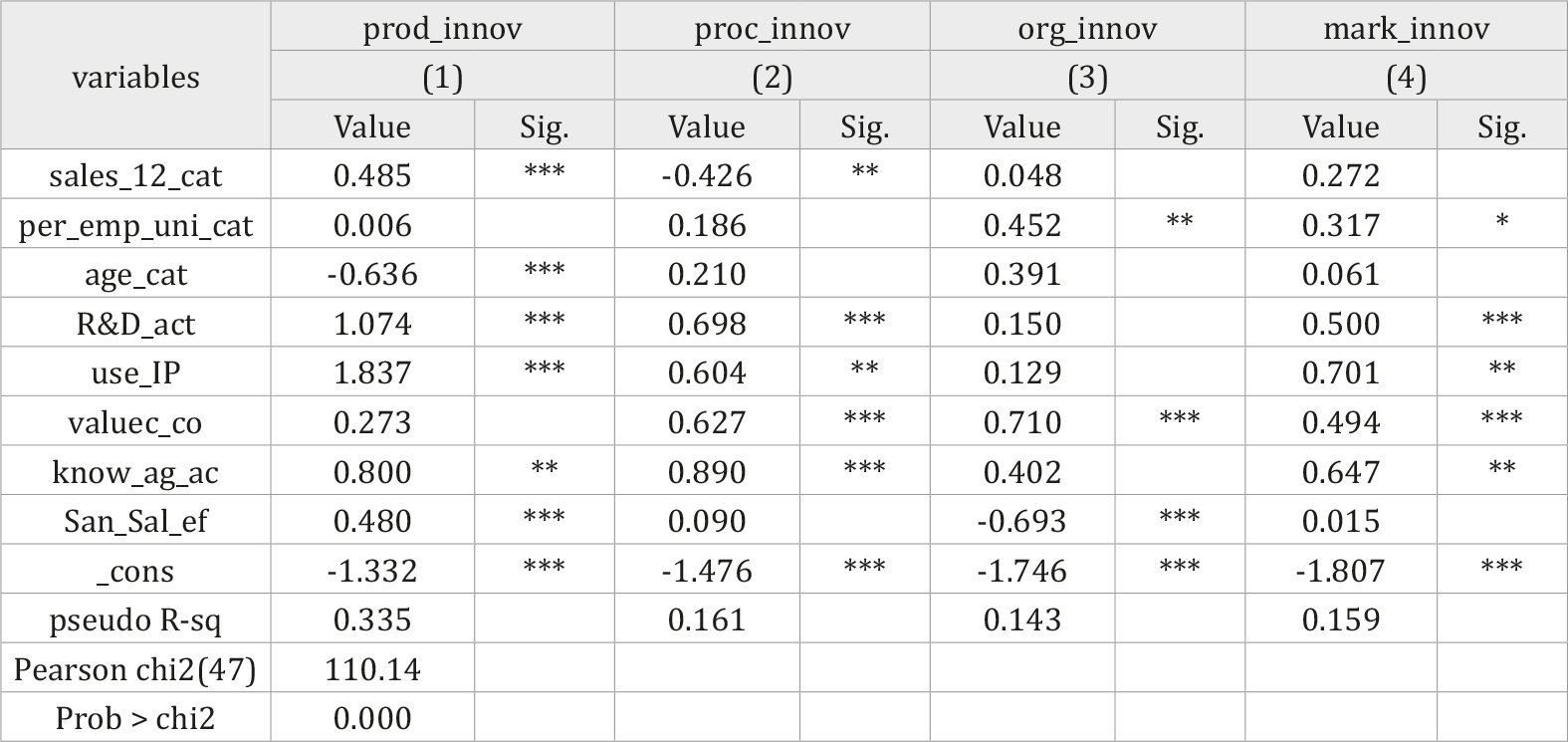Select the use_IP row label
Image resolution: width=1568 pixels, height=742 pixels.
[136, 372]
